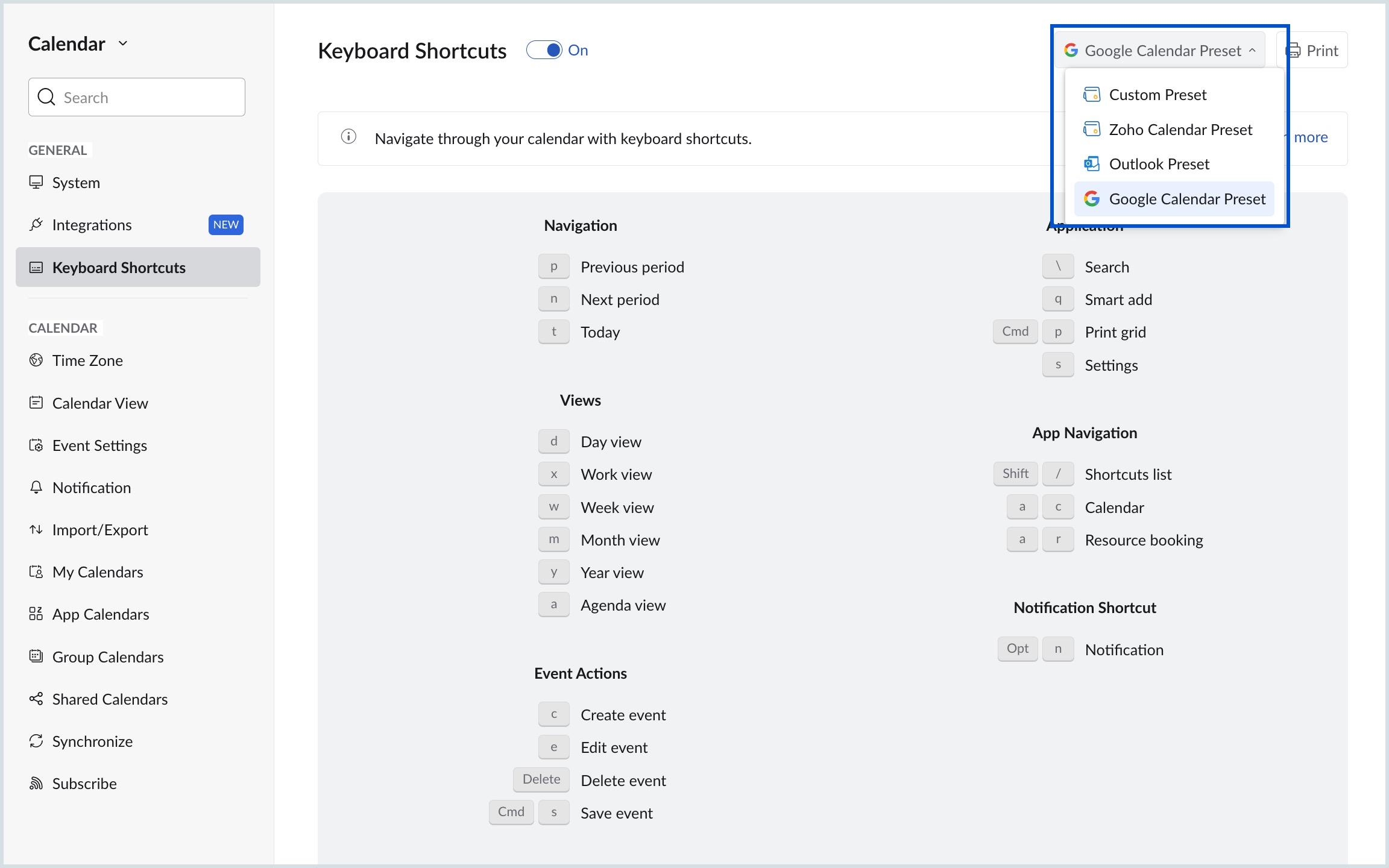Viewport: 1389px width, 868px height.
Task: Choose Zoho Calendar Preset option
Action: tap(1180, 129)
